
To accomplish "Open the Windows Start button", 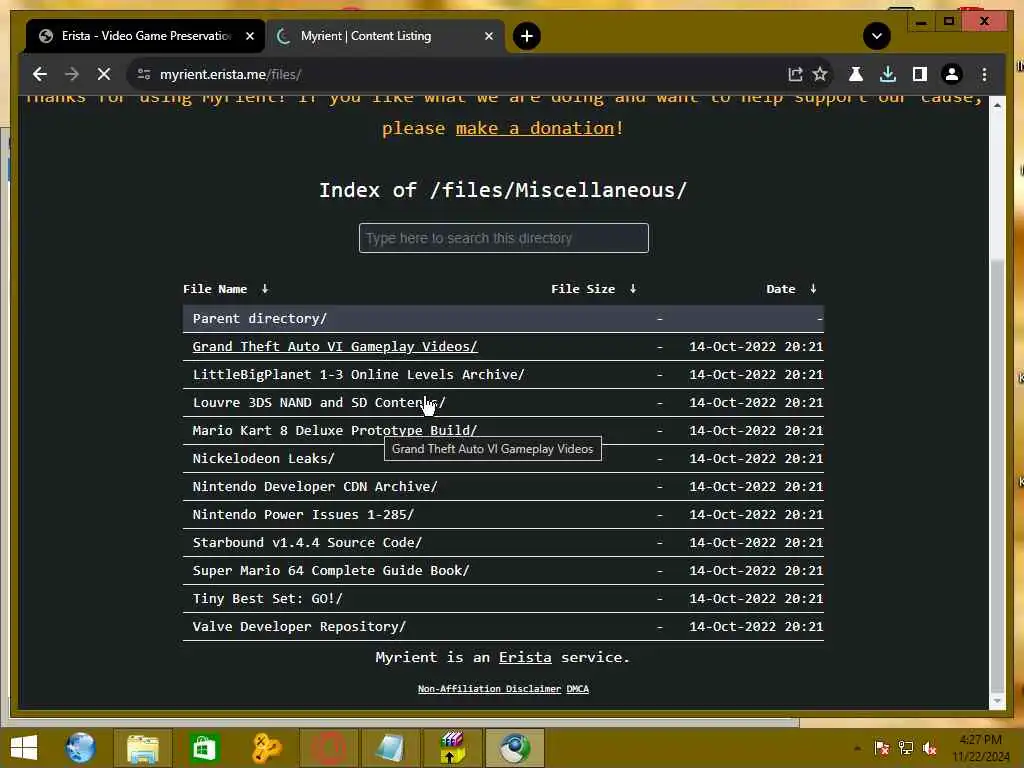I will [x=24, y=748].
